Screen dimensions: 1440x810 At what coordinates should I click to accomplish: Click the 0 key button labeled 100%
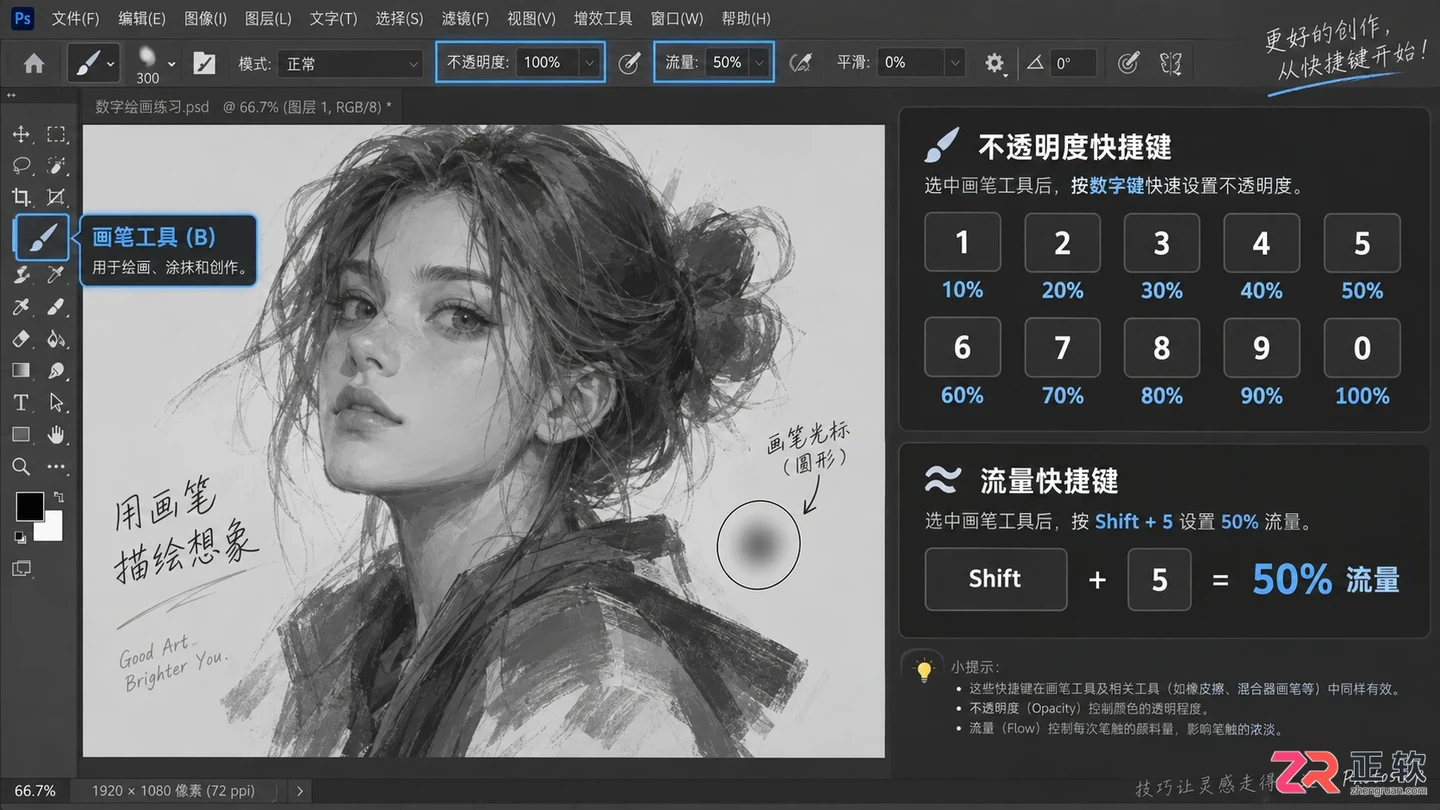[x=1362, y=348]
